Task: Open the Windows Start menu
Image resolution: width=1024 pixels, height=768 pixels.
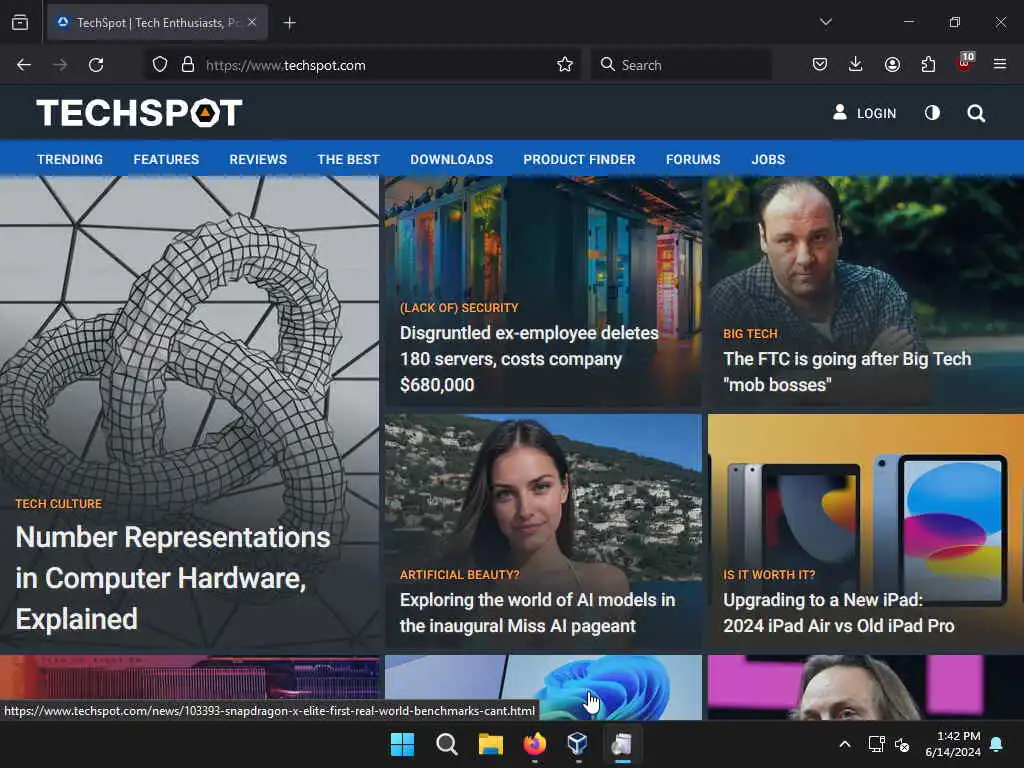Action: tap(402, 744)
